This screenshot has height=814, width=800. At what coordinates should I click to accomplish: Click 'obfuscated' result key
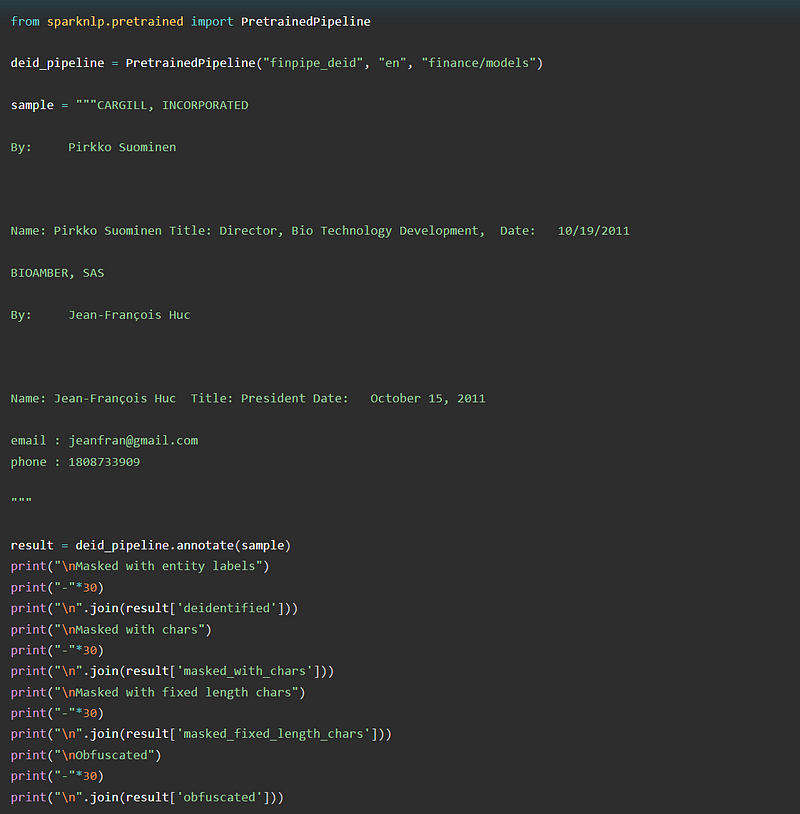[219, 797]
